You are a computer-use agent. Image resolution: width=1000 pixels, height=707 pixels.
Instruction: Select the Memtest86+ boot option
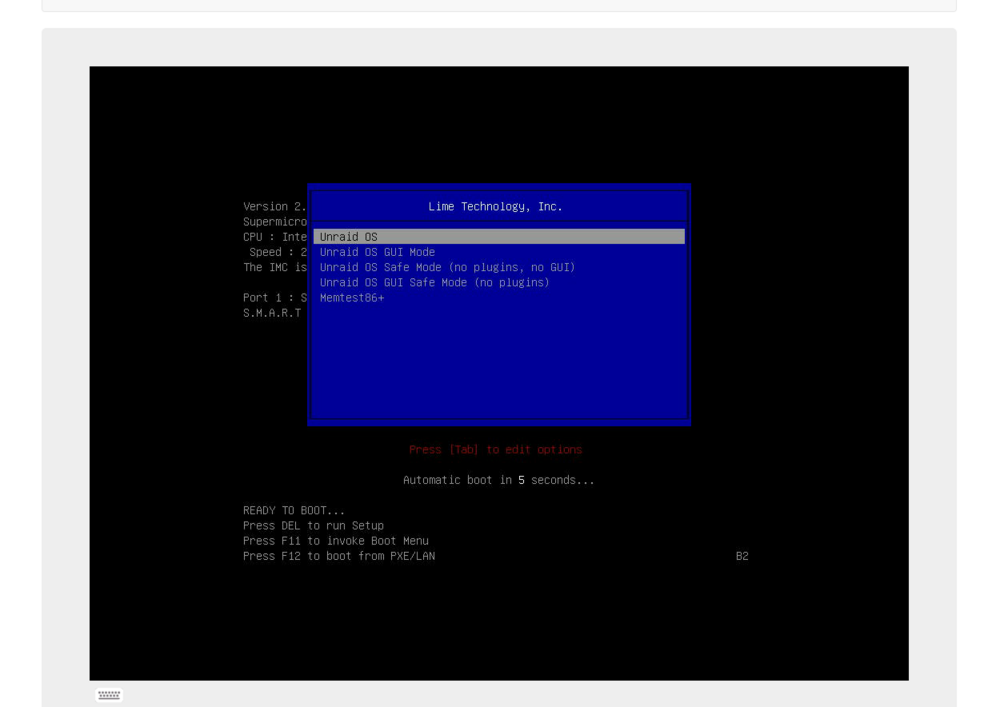[351, 298]
